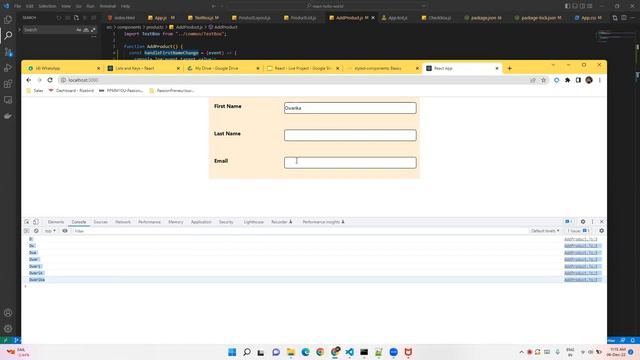
Task: Open File Explorer from taskbar
Action: pyautogui.click(x=291, y=352)
